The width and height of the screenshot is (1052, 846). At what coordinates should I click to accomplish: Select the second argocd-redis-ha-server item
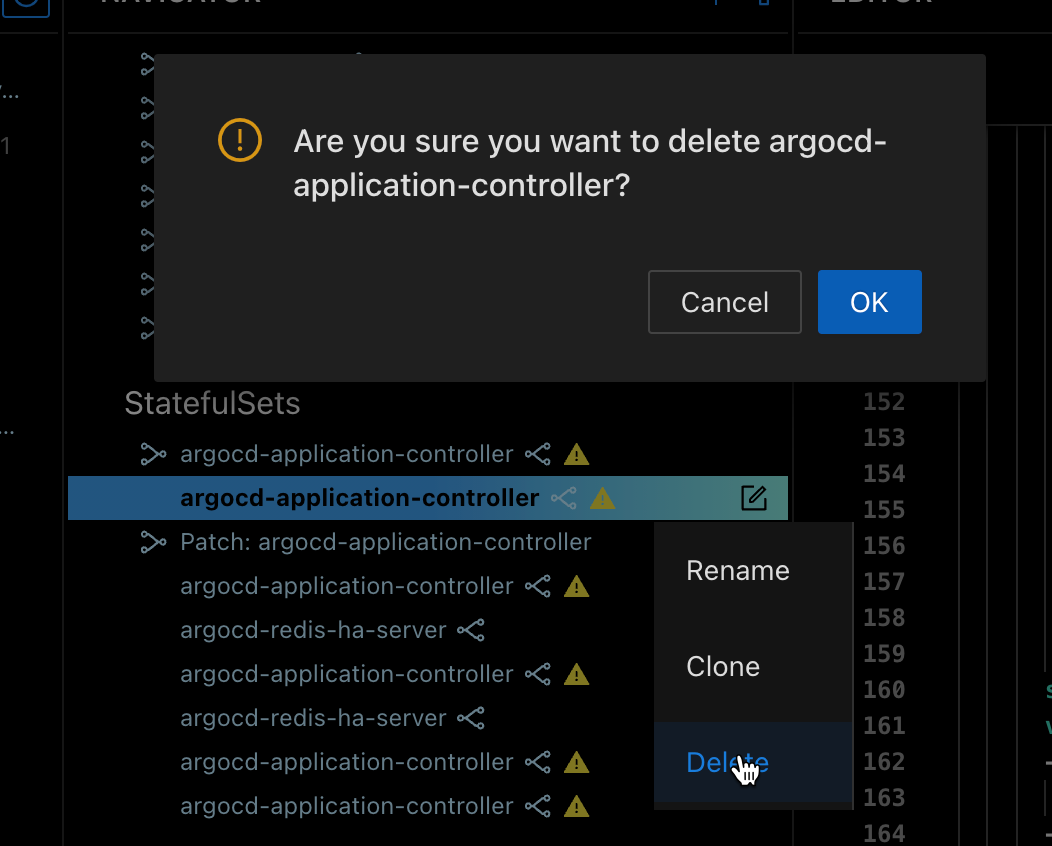click(313, 718)
